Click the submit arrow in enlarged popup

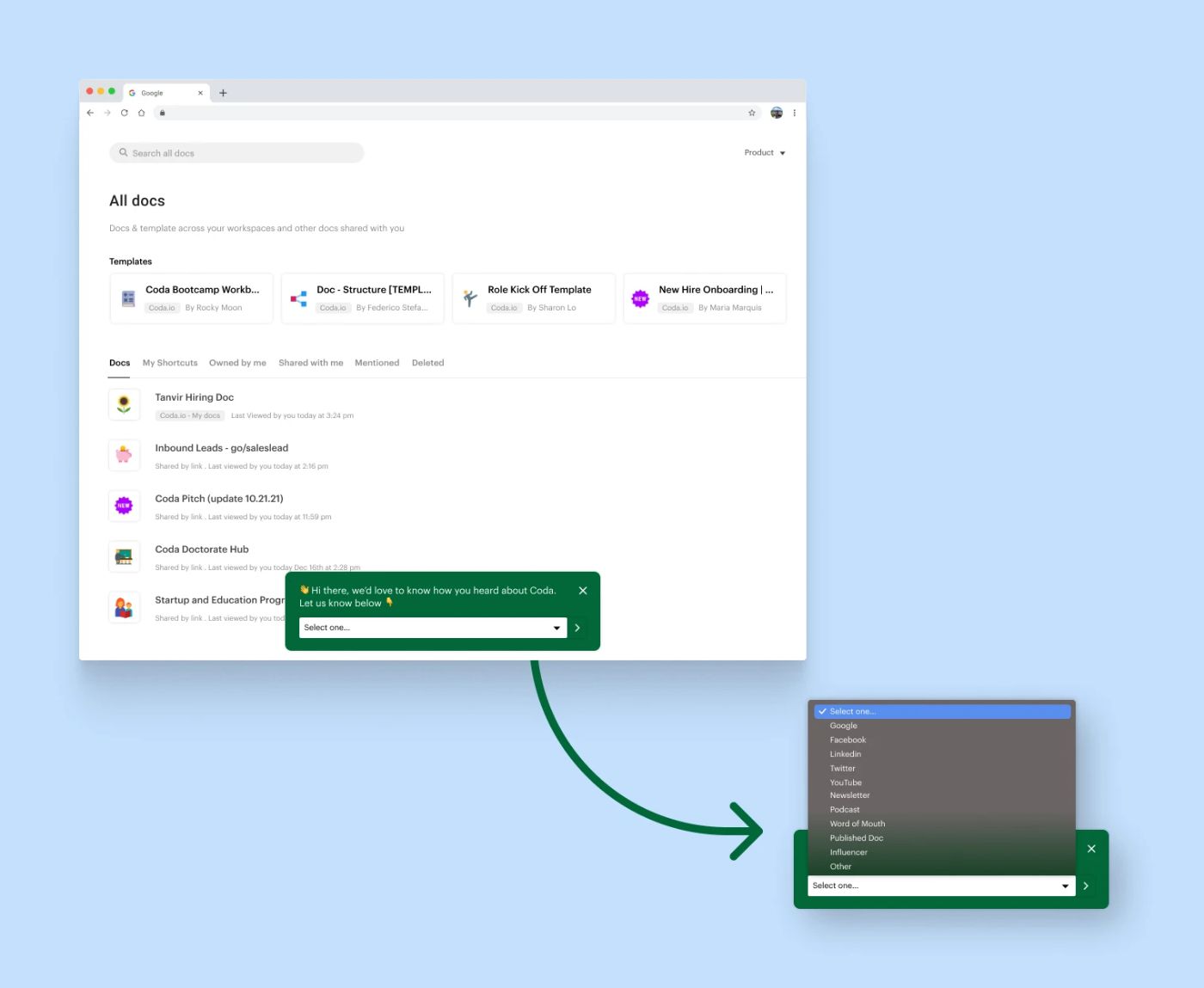coord(1086,886)
